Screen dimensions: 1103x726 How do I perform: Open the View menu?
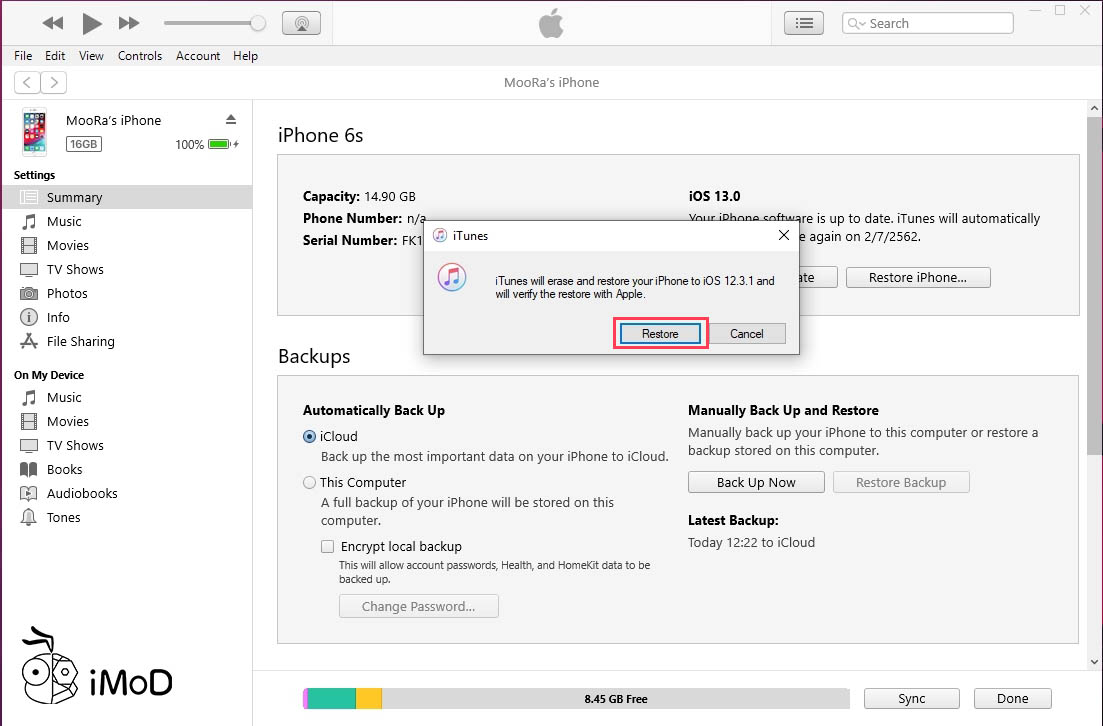click(x=91, y=56)
